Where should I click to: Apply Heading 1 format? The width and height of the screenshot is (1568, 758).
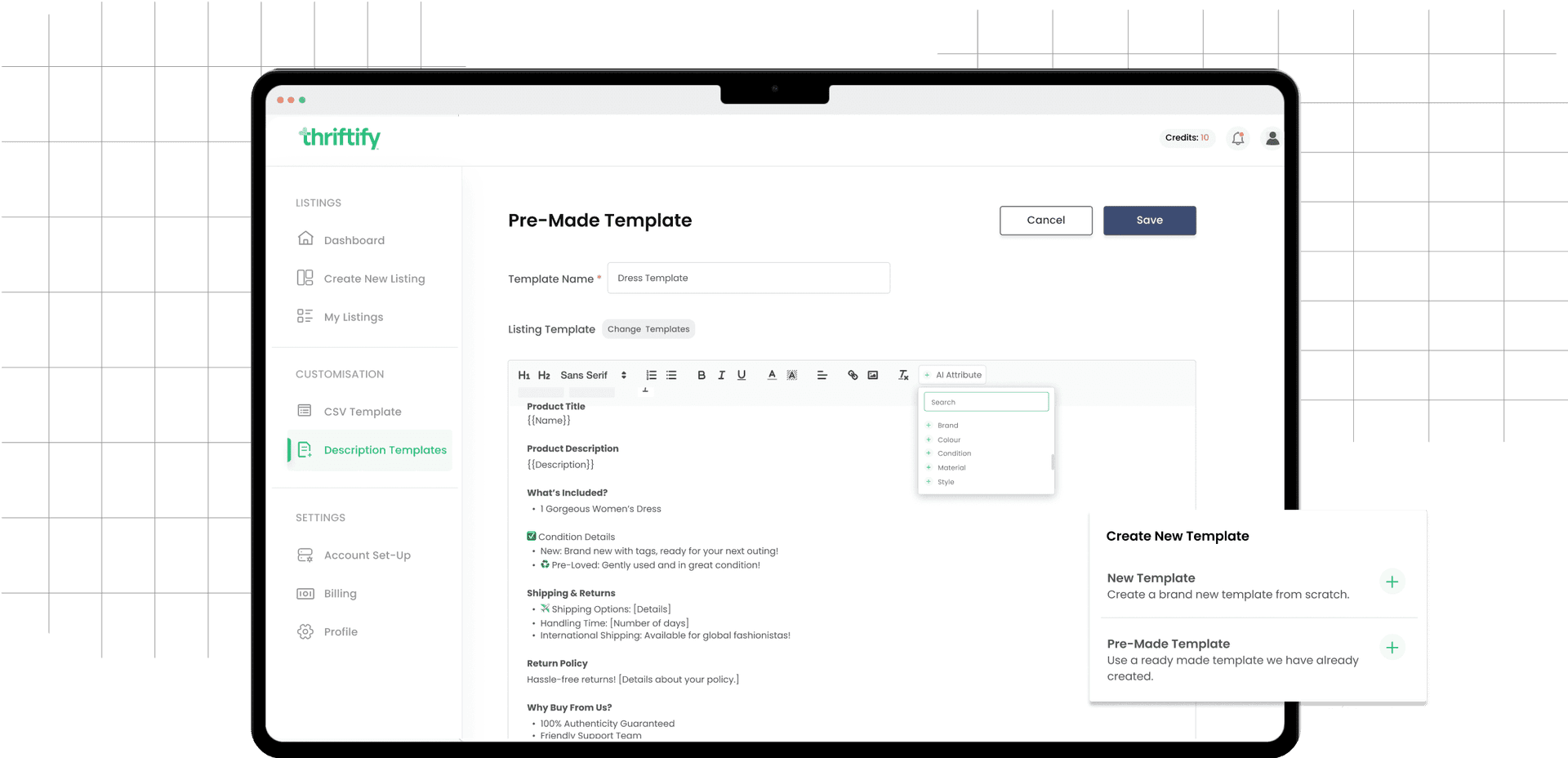523,376
